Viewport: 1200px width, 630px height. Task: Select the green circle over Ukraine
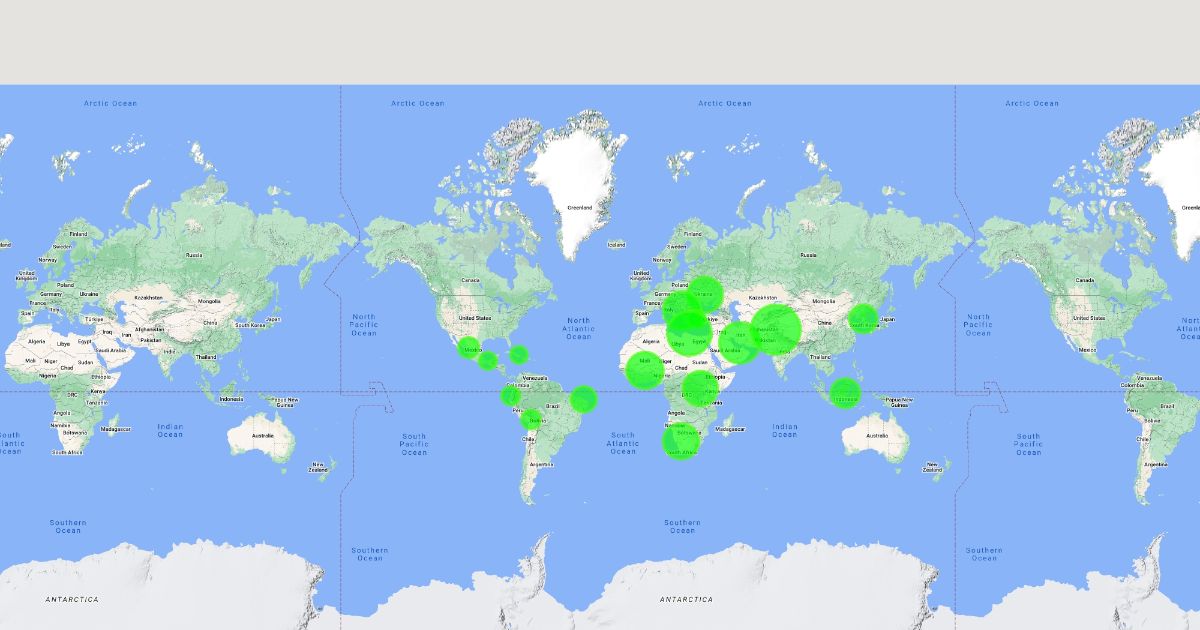[704, 294]
